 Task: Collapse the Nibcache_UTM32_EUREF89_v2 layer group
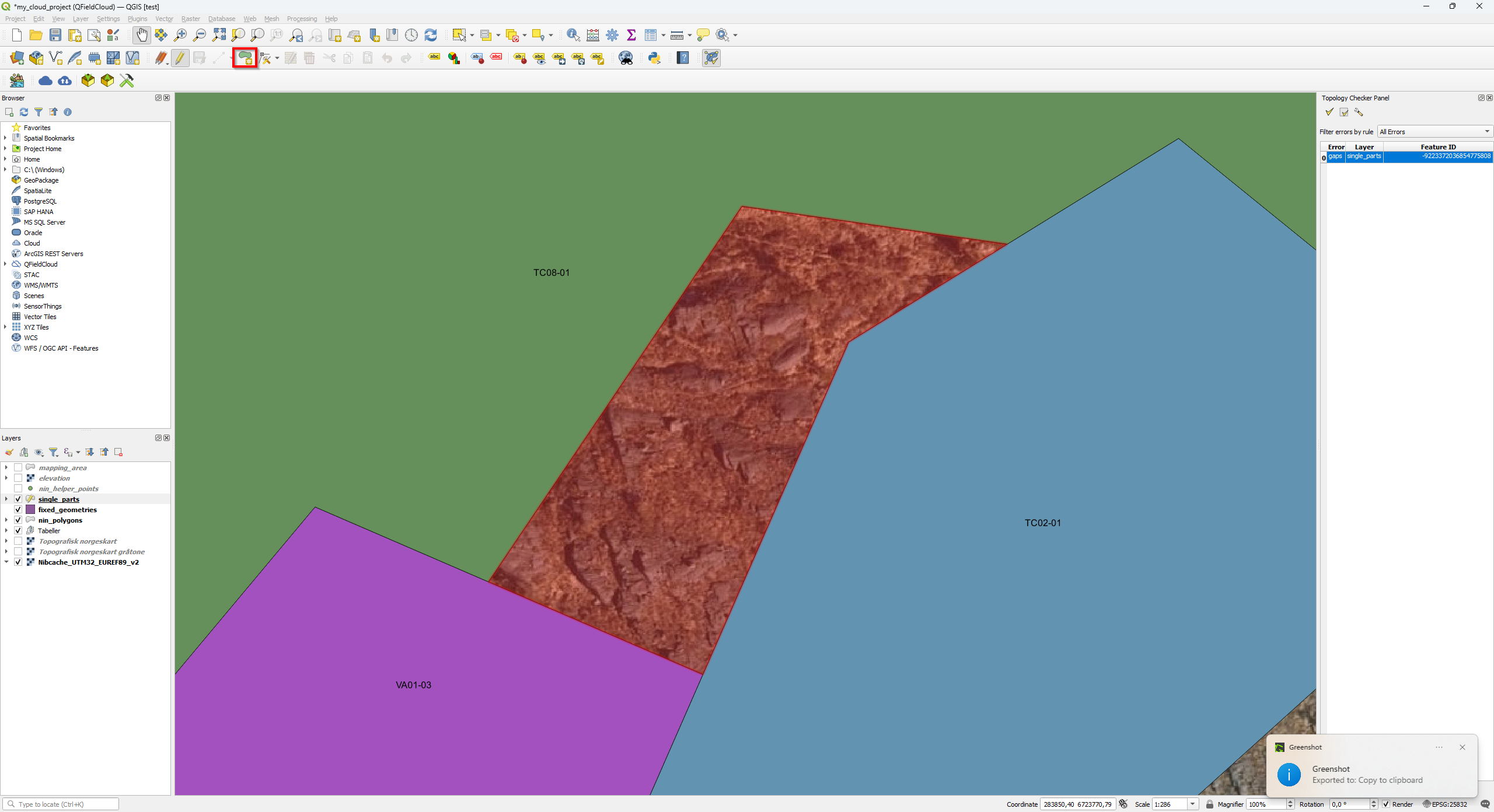[6, 562]
